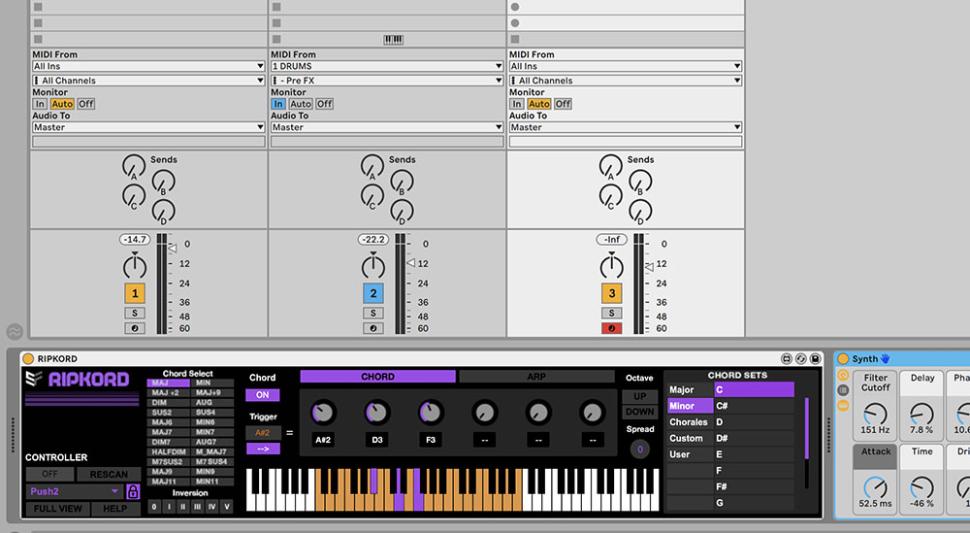970x533 pixels.
Task: Click the track 2 pan knob
Action: coord(373,266)
